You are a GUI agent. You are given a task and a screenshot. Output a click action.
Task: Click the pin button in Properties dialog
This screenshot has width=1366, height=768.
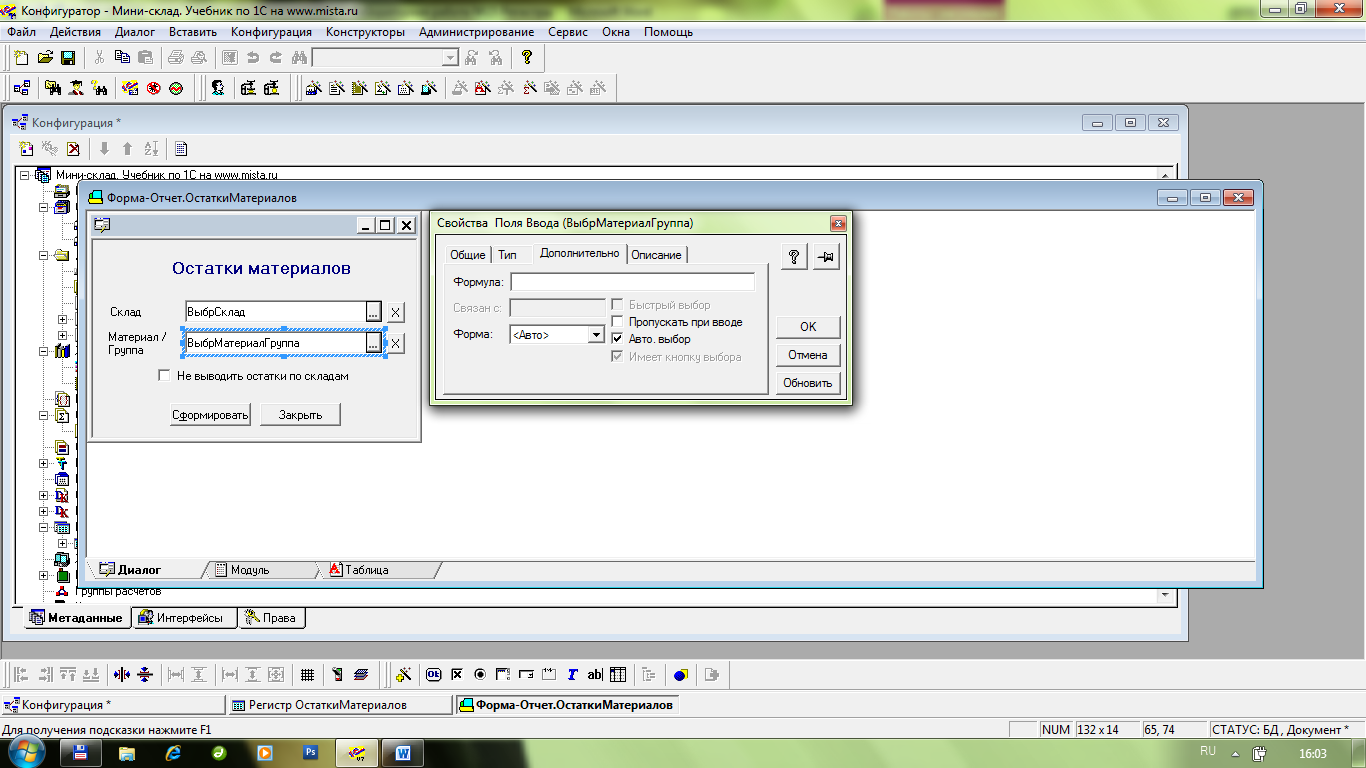(x=826, y=257)
